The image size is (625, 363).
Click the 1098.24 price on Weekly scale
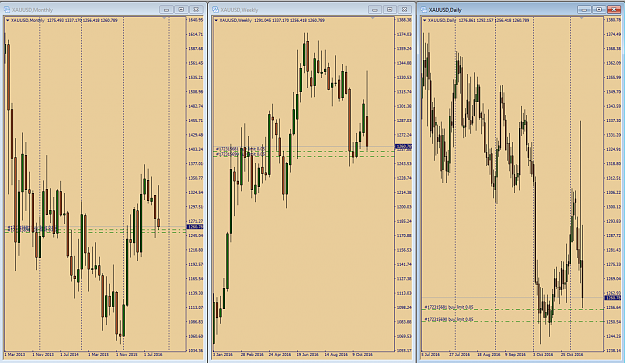point(404,307)
